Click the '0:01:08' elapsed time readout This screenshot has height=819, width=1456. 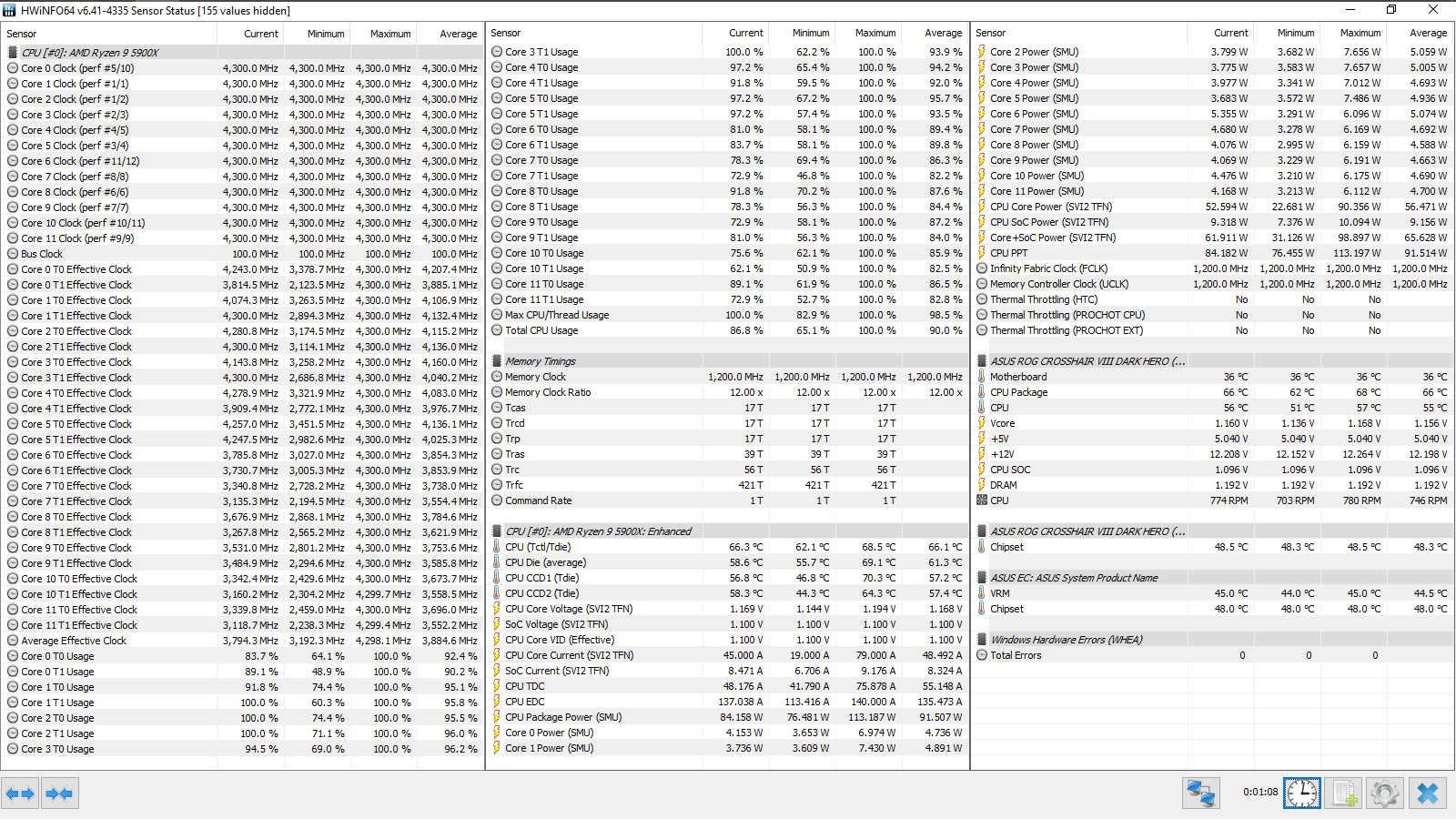1260,792
